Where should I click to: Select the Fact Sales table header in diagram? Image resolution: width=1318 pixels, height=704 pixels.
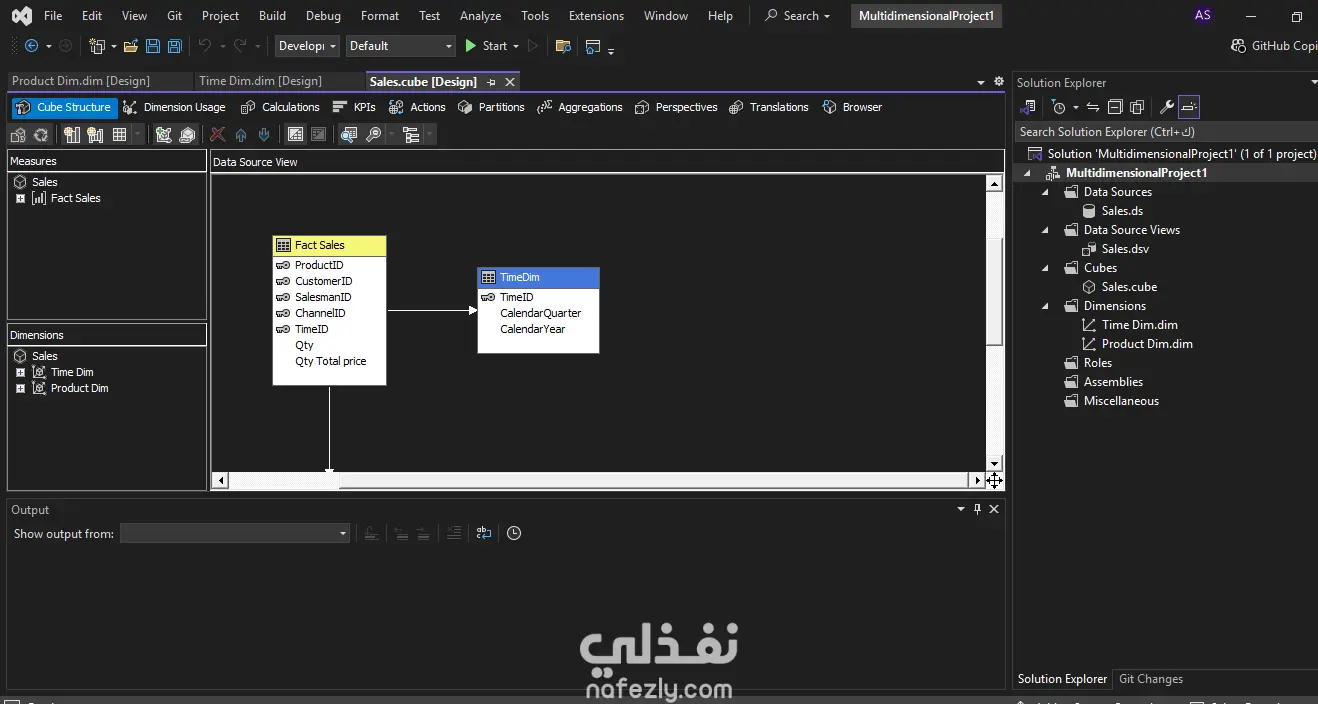tap(329, 245)
